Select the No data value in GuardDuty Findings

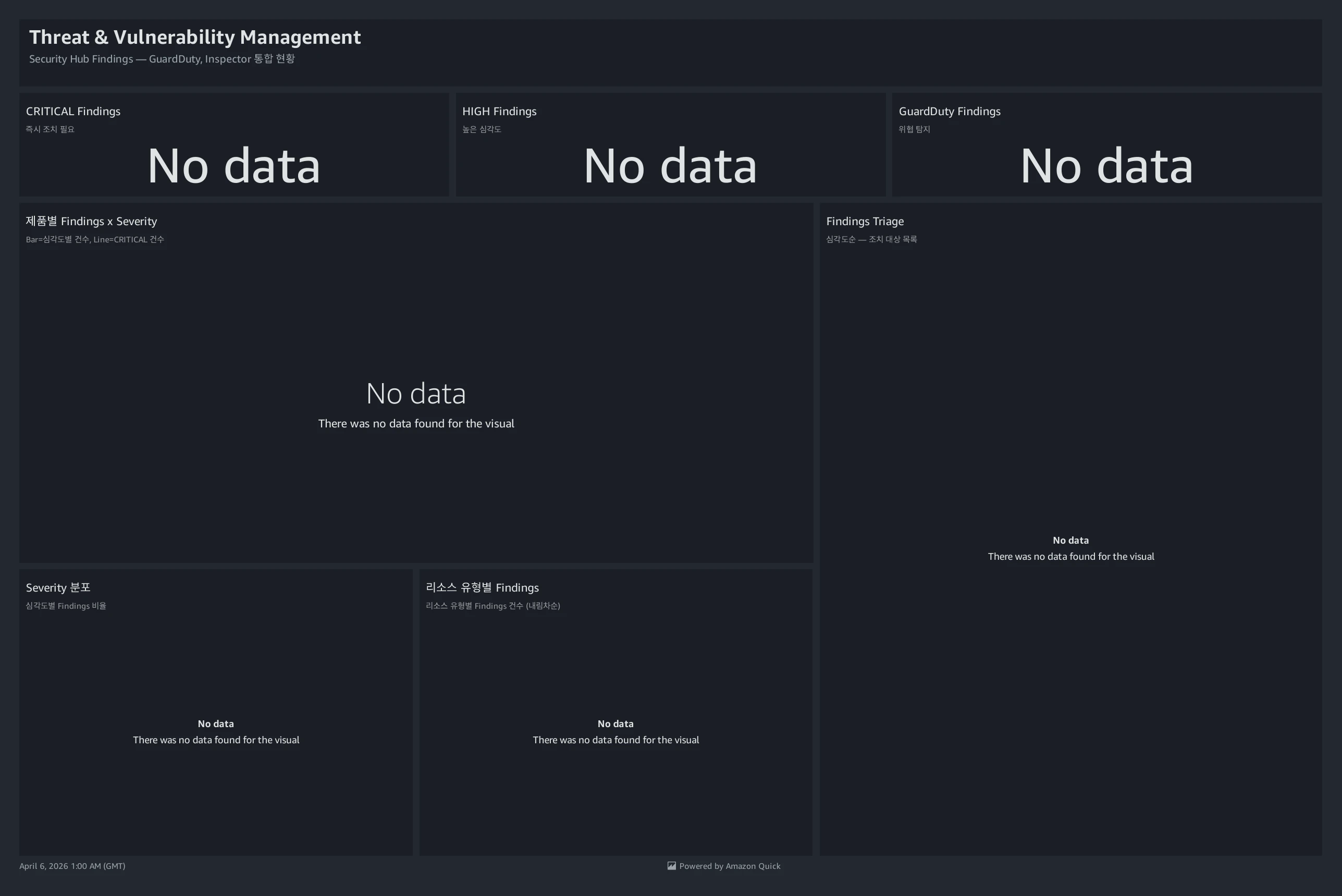pos(1106,166)
